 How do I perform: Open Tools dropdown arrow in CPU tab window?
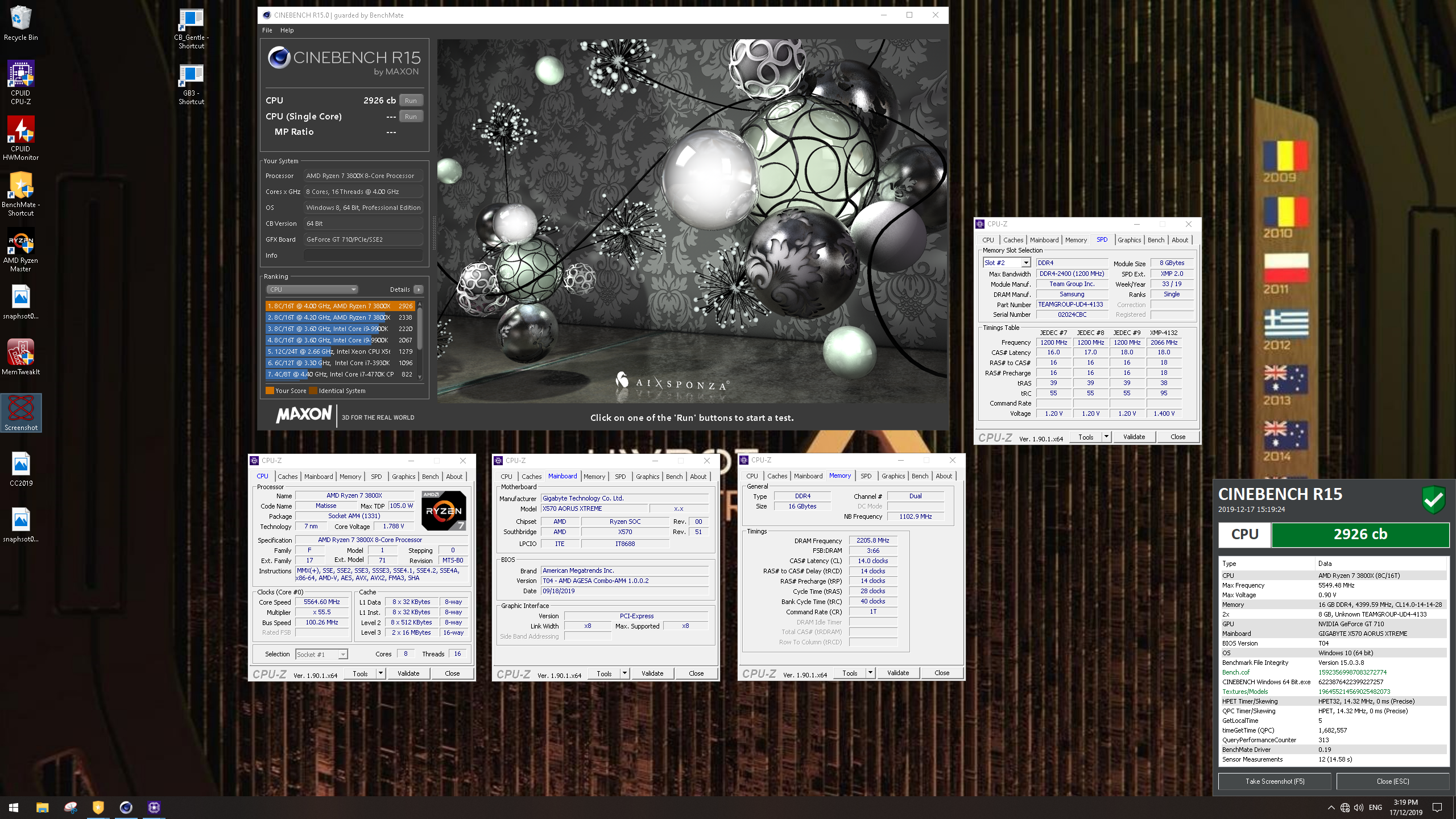pyautogui.click(x=380, y=673)
